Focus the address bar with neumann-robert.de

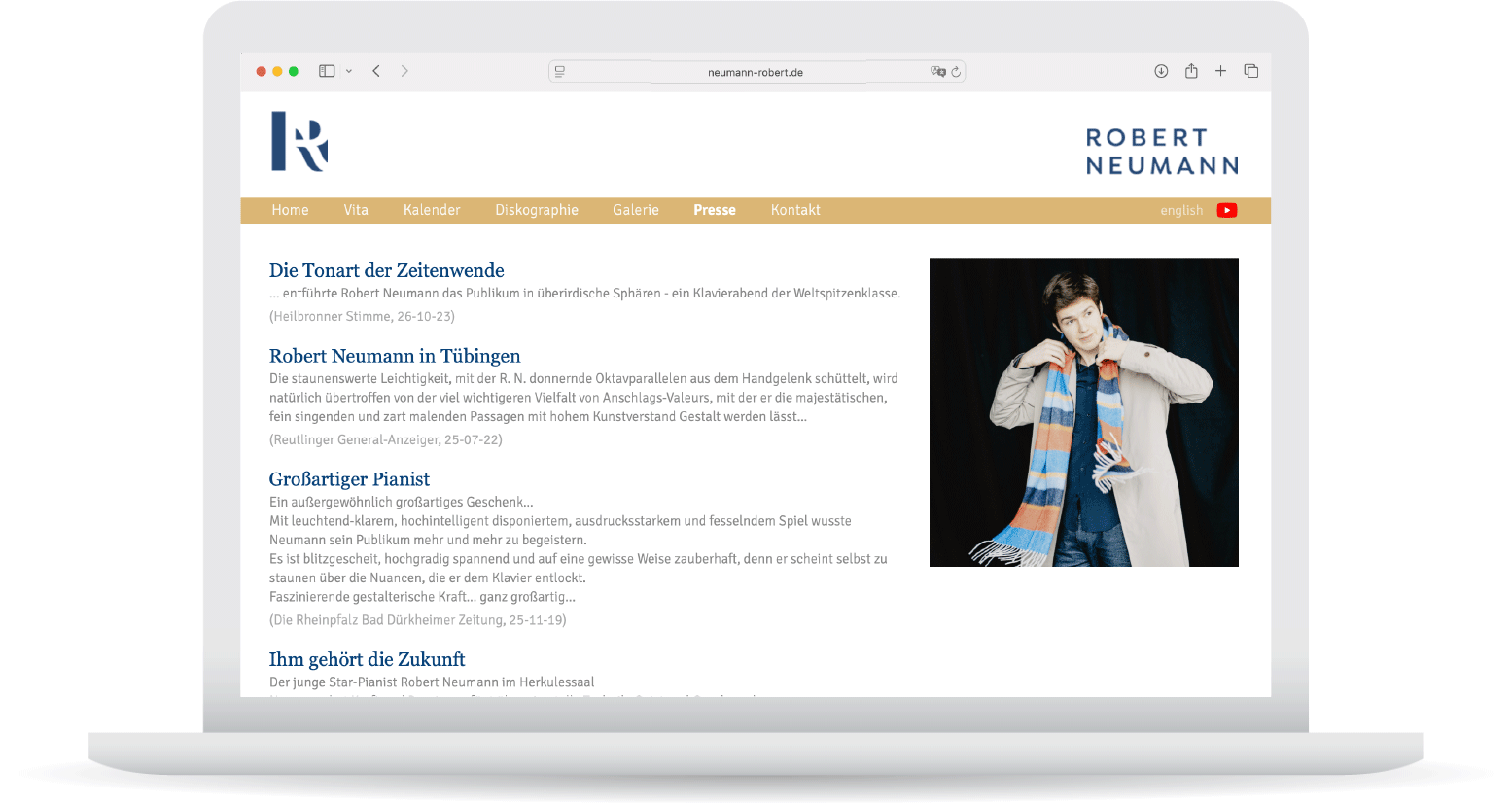pyautogui.click(x=755, y=72)
